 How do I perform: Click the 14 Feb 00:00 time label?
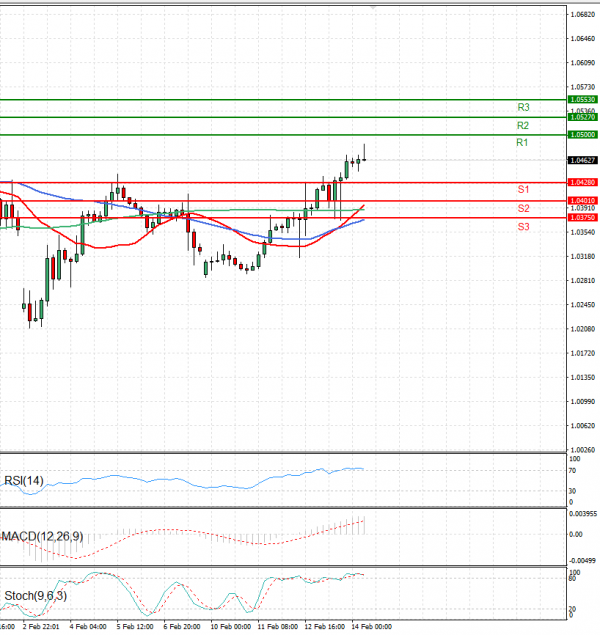point(371,626)
